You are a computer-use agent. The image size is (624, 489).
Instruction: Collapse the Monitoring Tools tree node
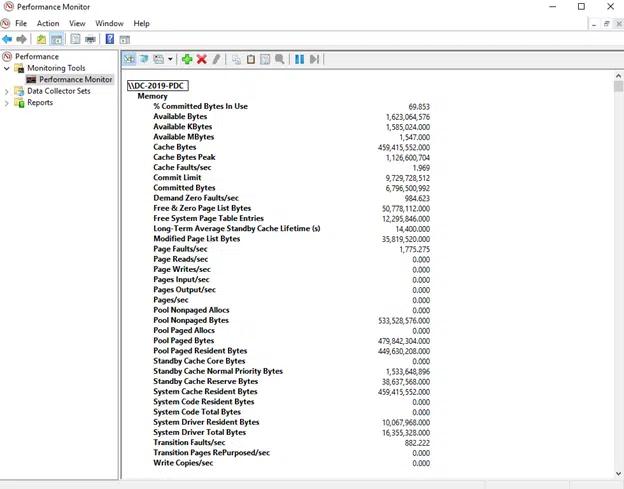click(6, 68)
